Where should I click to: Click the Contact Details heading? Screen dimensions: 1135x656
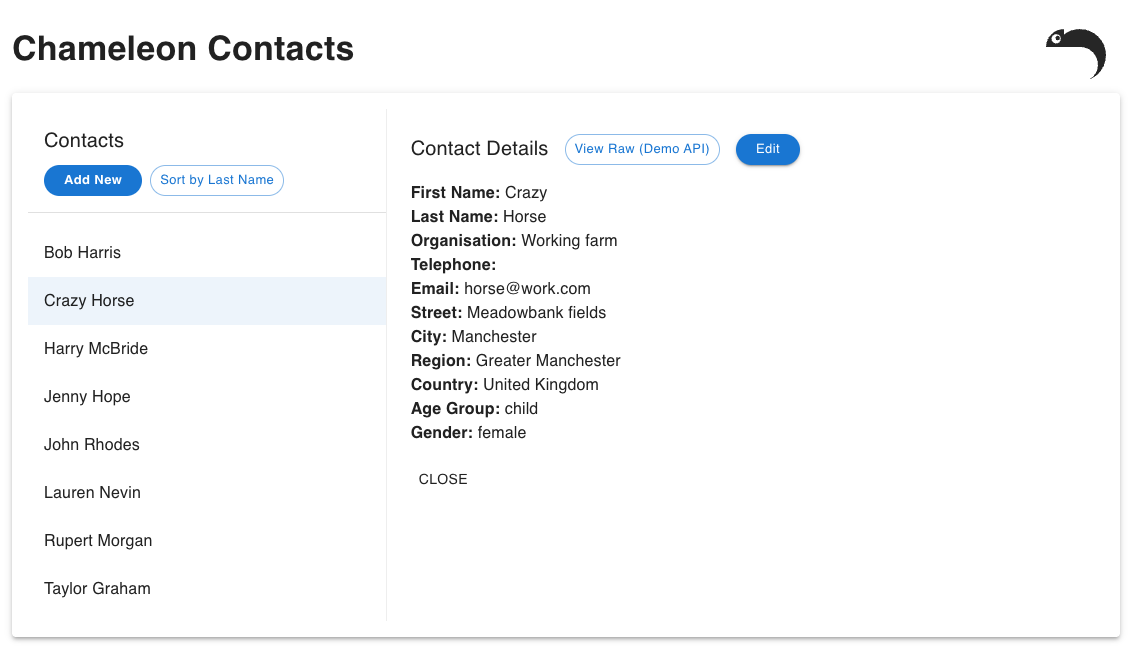(x=479, y=149)
